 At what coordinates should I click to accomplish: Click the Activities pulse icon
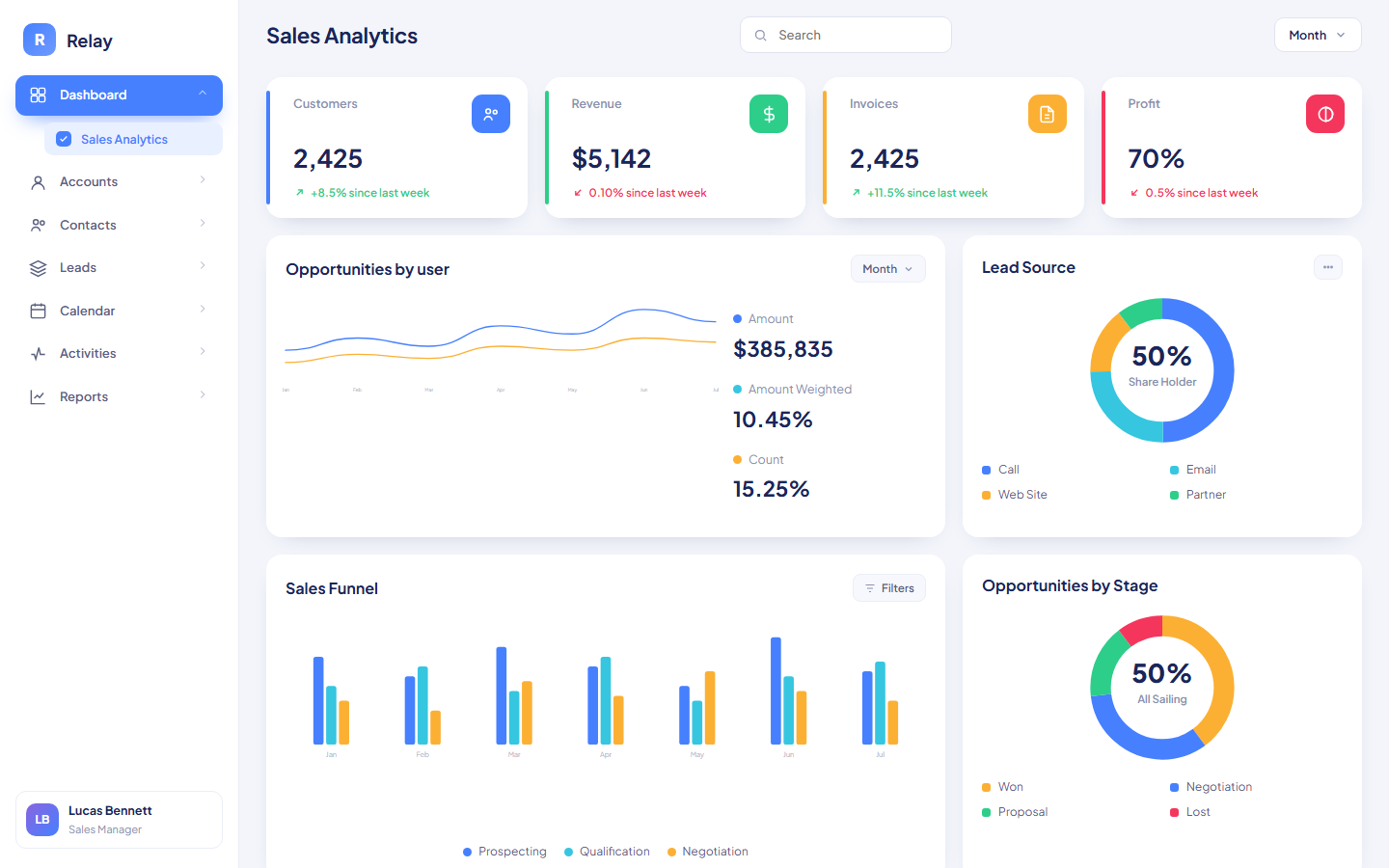pyautogui.click(x=39, y=354)
